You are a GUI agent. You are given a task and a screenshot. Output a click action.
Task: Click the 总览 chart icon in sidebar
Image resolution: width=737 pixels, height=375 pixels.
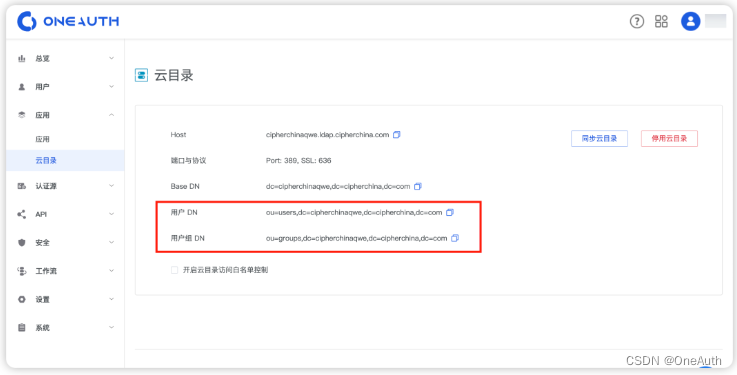coord(22,58)
